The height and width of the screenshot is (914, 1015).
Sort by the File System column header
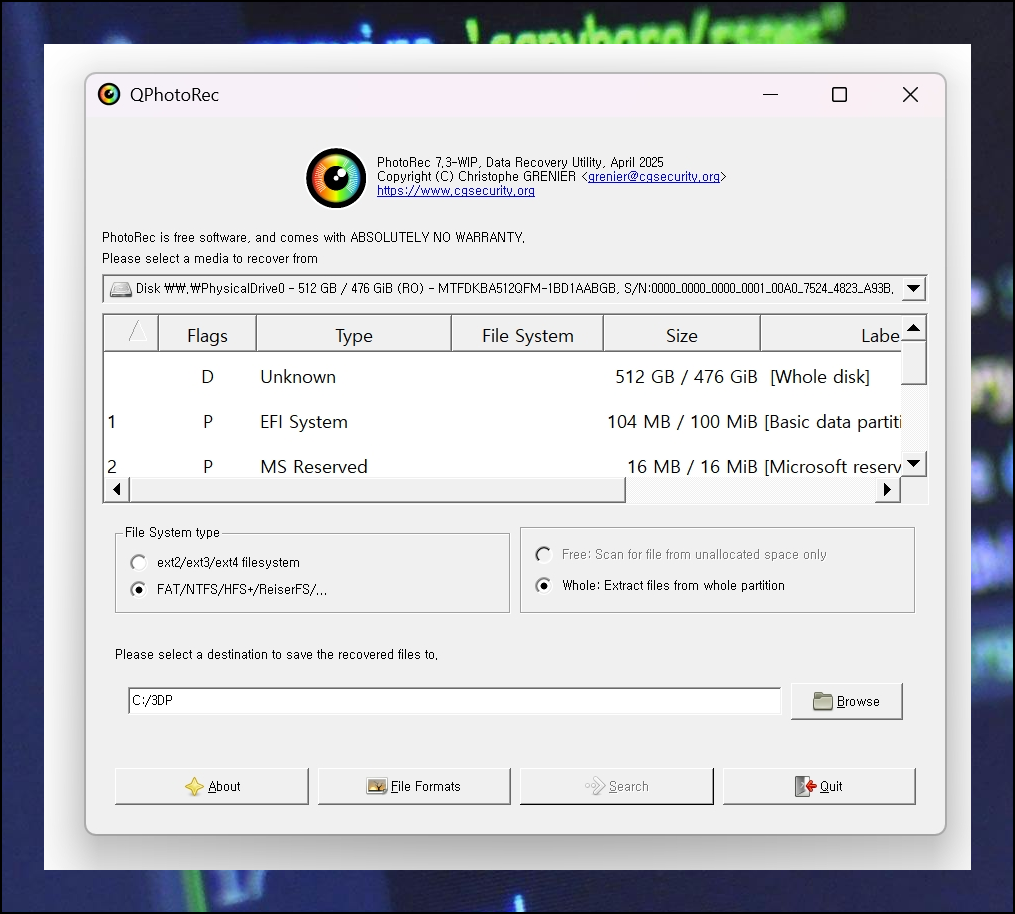pos(528,335)
